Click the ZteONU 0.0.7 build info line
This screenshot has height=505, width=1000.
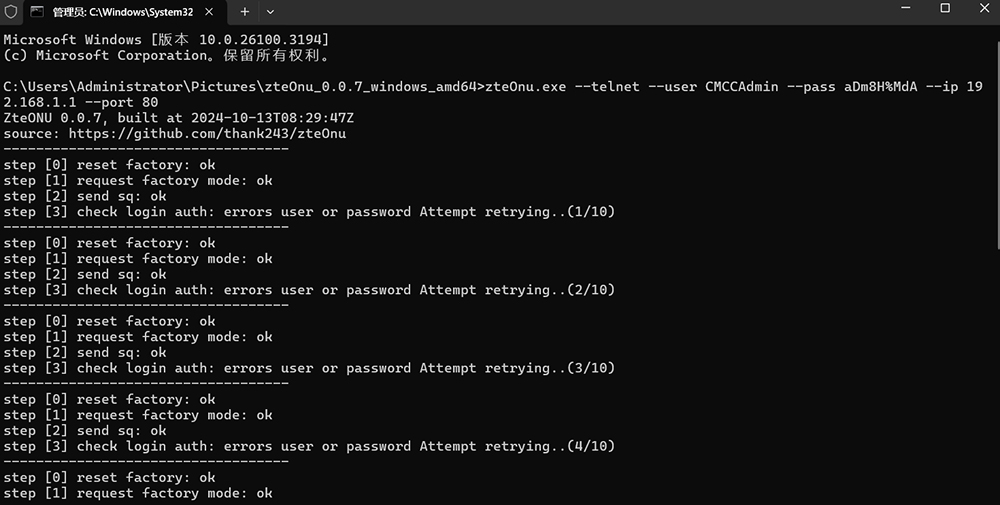point(179,118)
